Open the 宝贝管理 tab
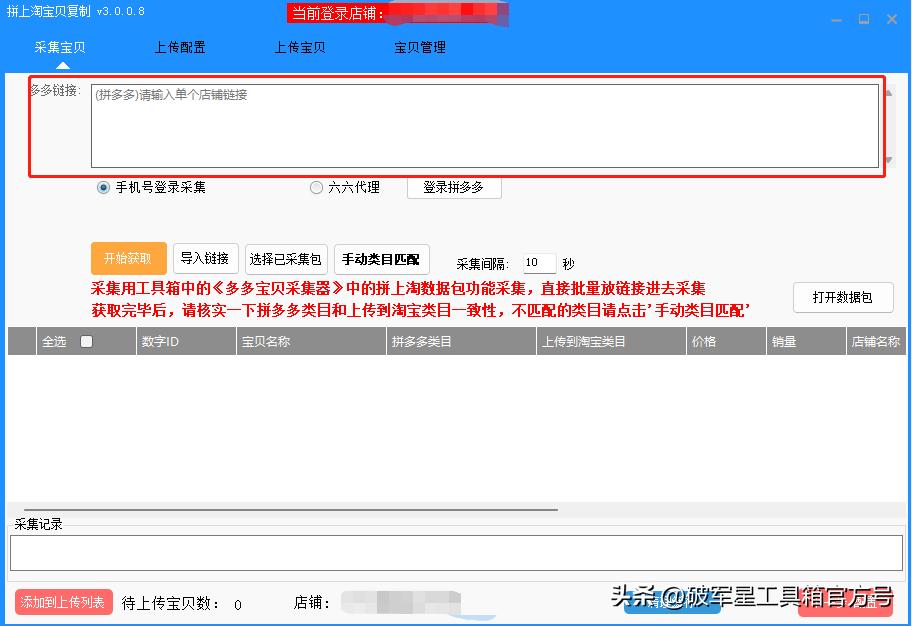 420,46
